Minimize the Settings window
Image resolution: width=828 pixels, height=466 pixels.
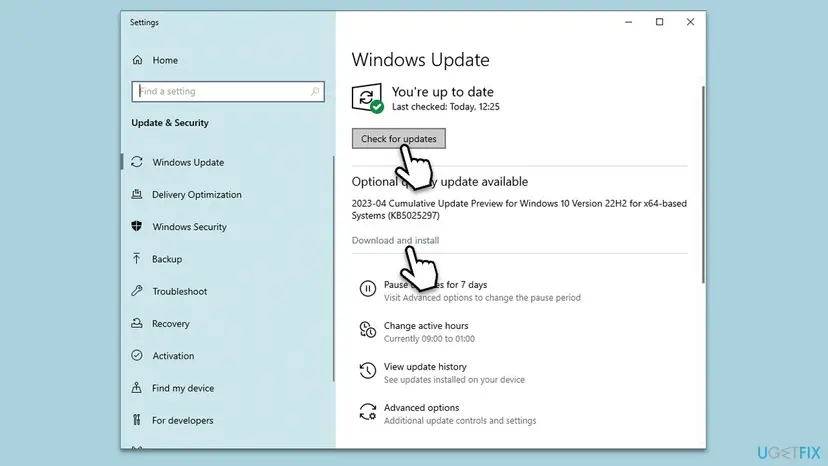click(x=628, y=22)
